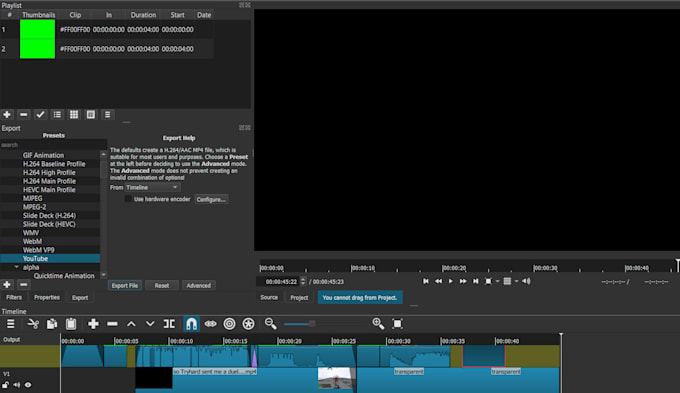Open the From Timeline dropdown

pos(153,187)
